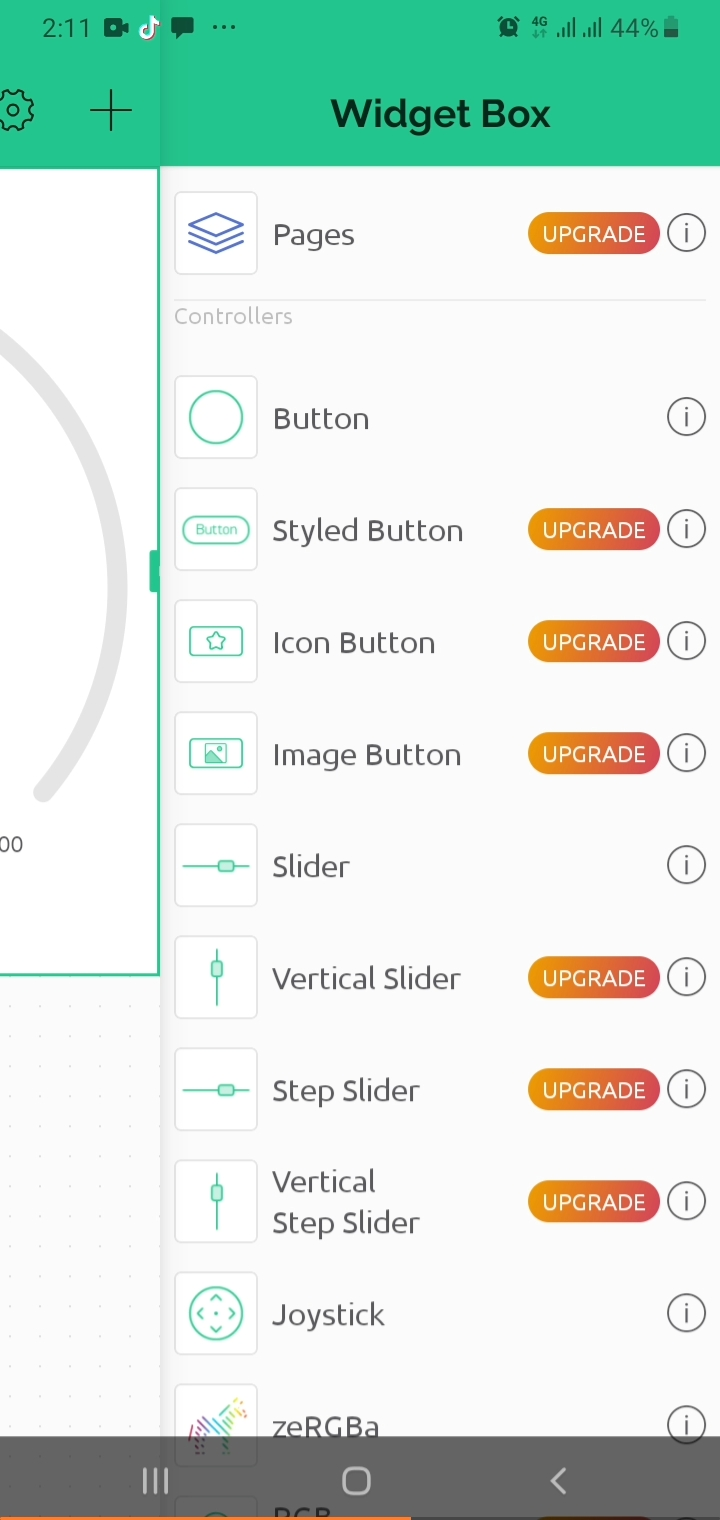Tap Upgrade next to Vertical Slider

(x=593, y=978)
